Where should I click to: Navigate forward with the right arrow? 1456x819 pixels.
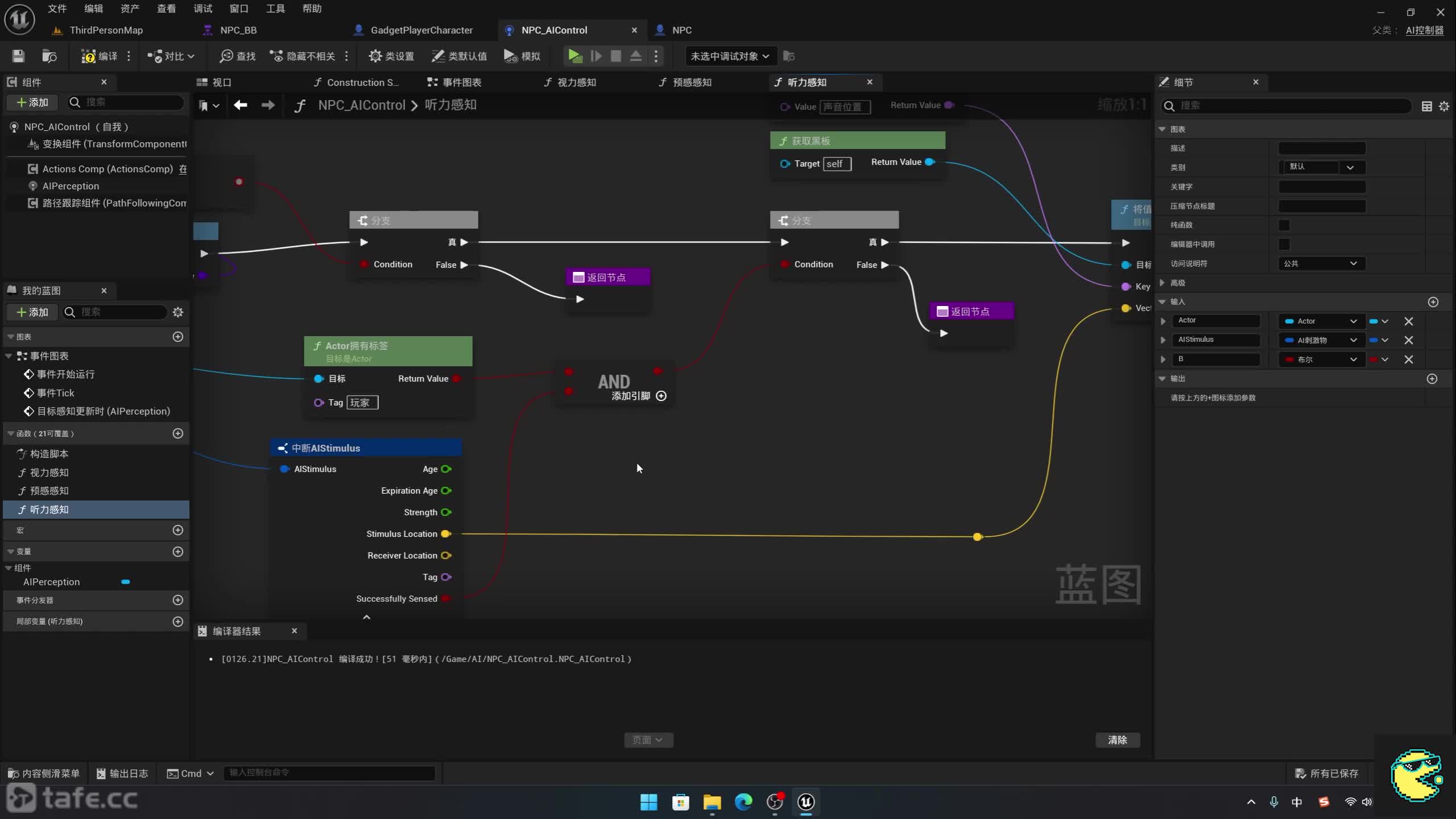coord(268,105)
